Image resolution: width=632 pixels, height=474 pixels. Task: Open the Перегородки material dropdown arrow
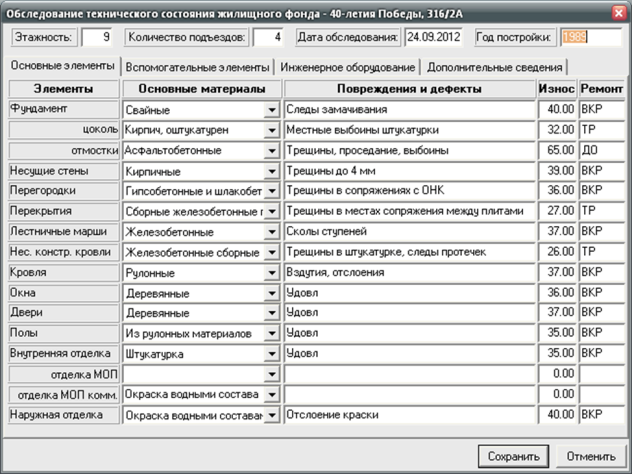[272, 191]
